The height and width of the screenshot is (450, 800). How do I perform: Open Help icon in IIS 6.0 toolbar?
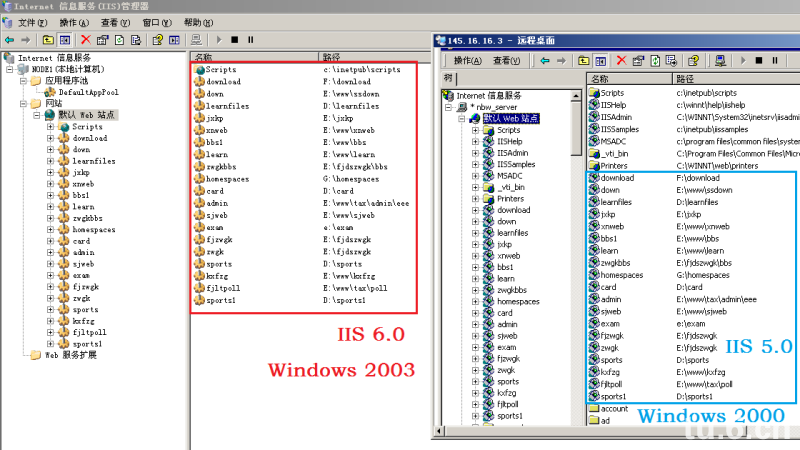click(x=157, y=40)
